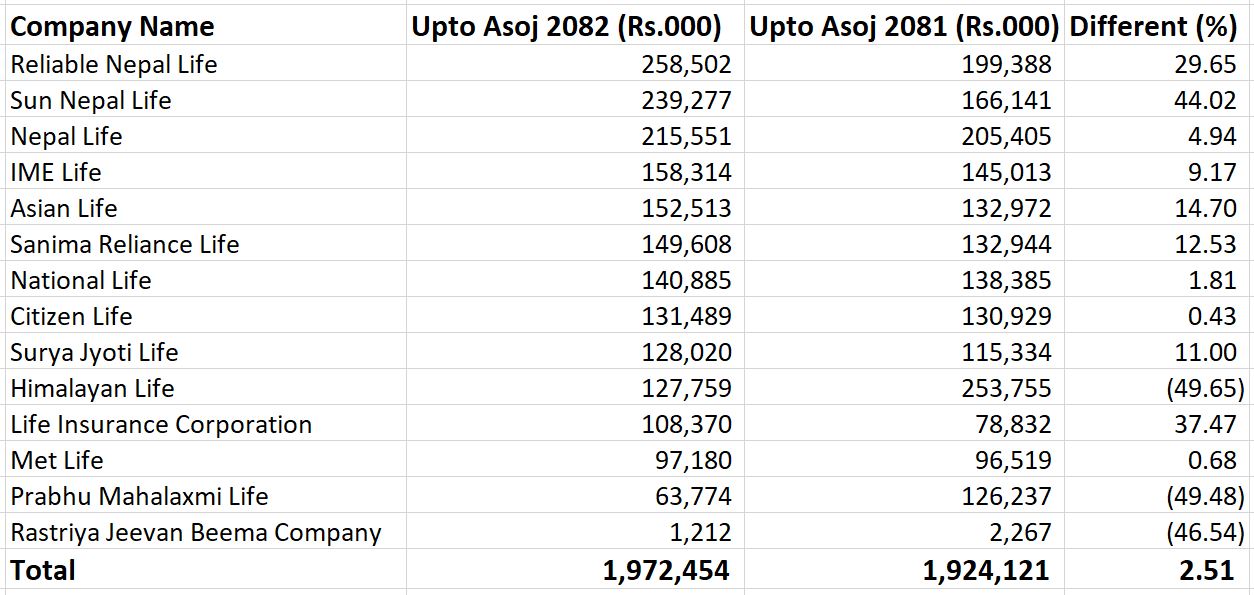Select the Asian Life company cell
The height and width of the screenshot is (595, 1254).
click(64, 209)
